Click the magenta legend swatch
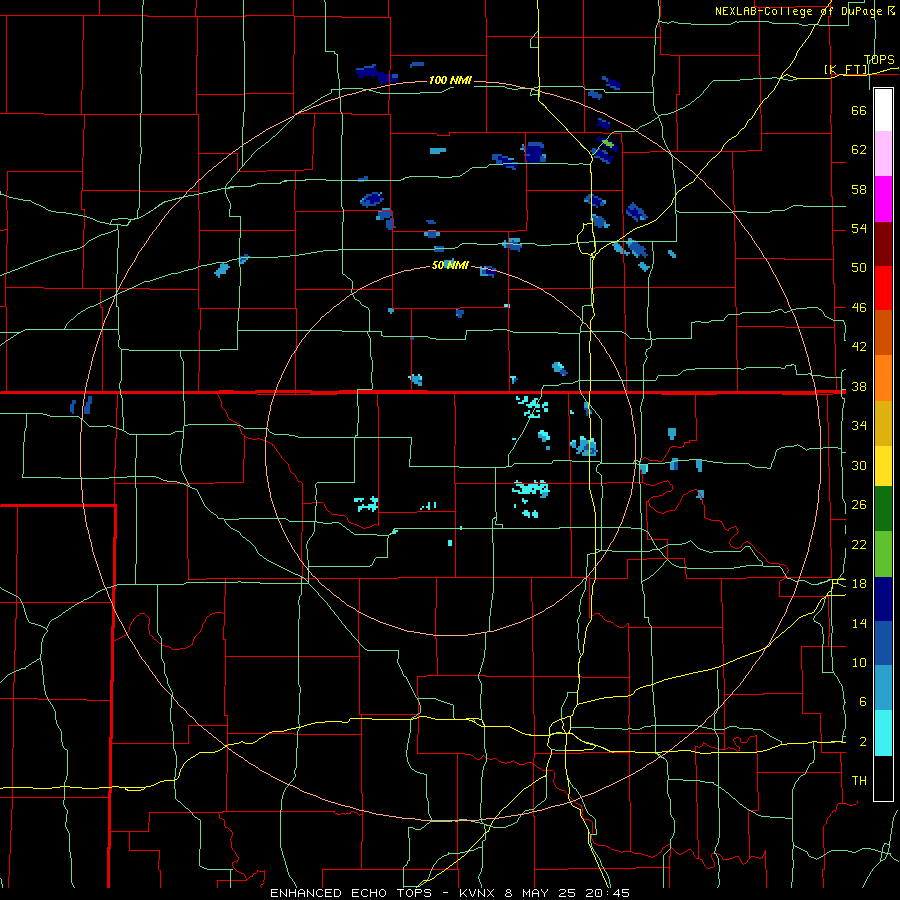 [883, 199]
